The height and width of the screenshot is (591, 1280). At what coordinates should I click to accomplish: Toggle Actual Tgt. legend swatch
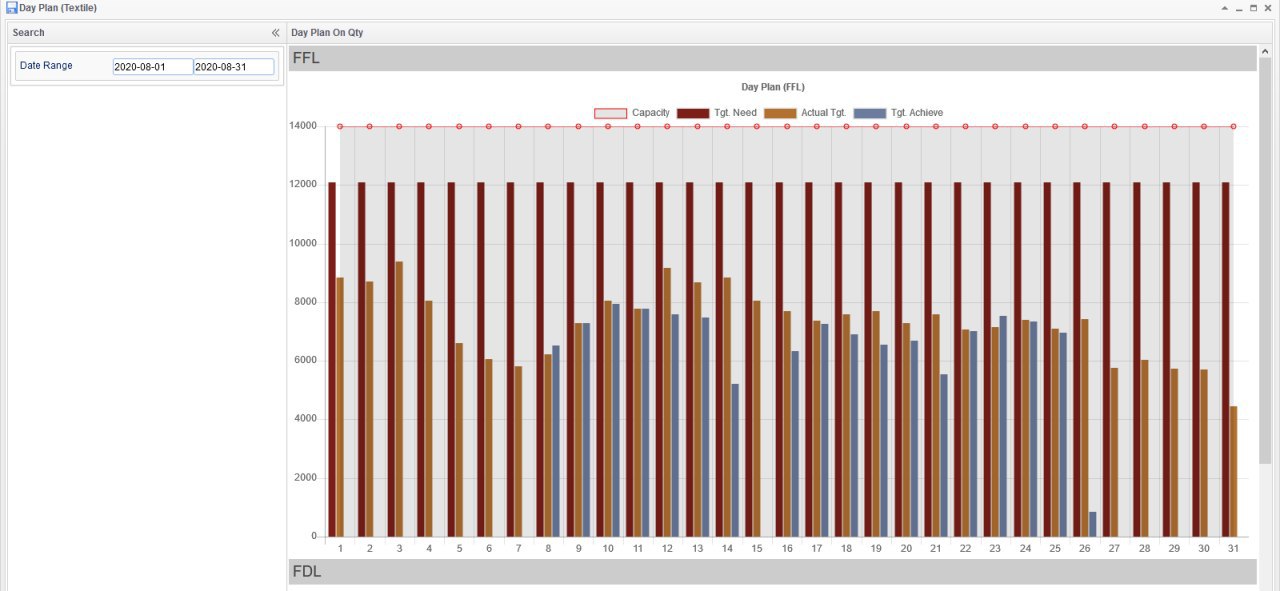780,113
